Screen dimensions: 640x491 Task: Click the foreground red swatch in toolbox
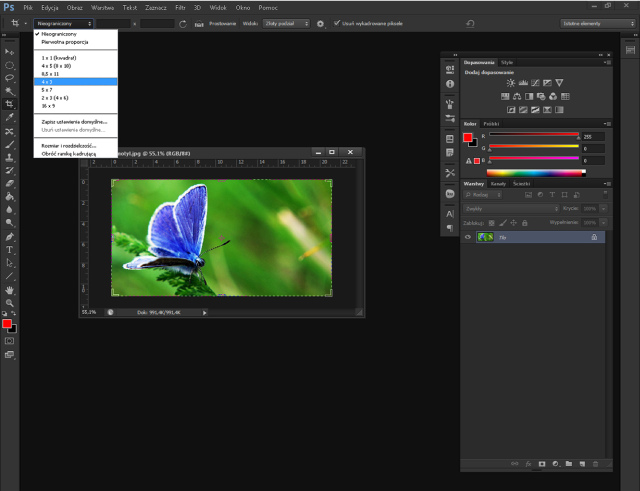[x=7, y=324]
